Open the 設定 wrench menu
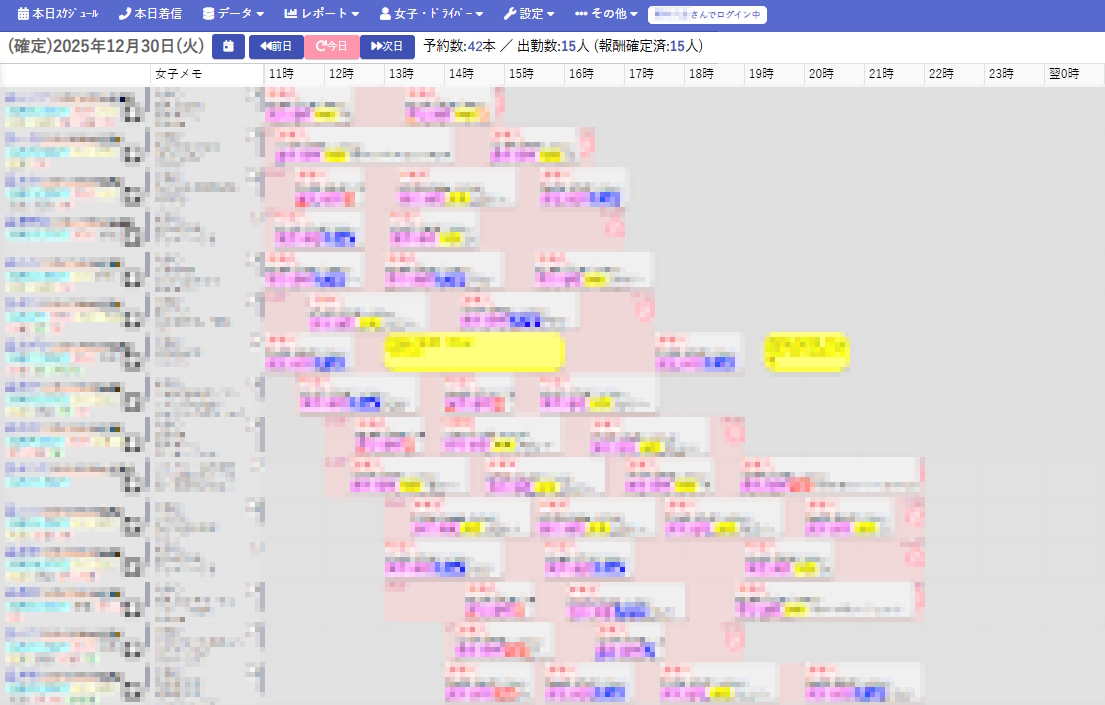 (529, 15)
